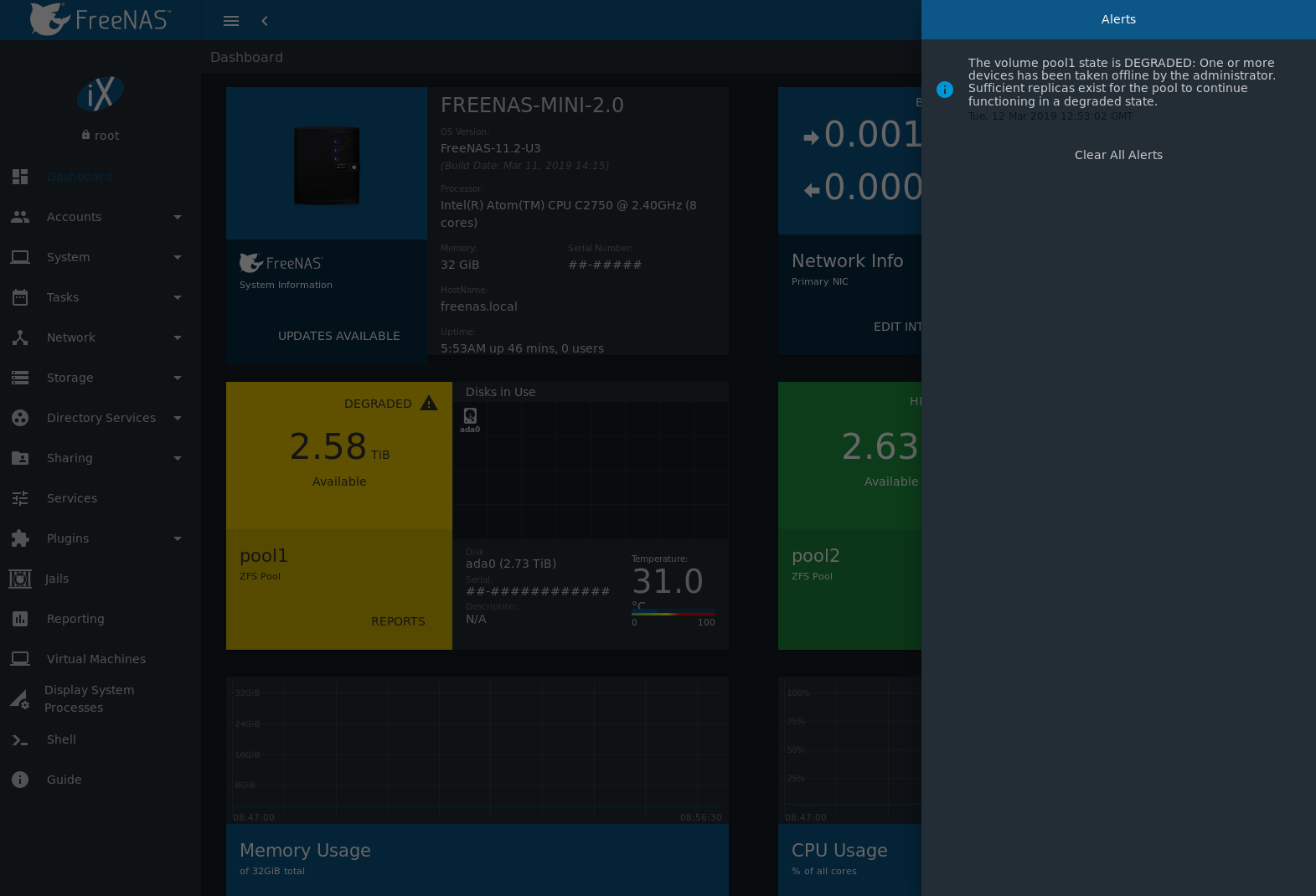
Task: Open the Shell menu item
Action: (x=101, y=739)
